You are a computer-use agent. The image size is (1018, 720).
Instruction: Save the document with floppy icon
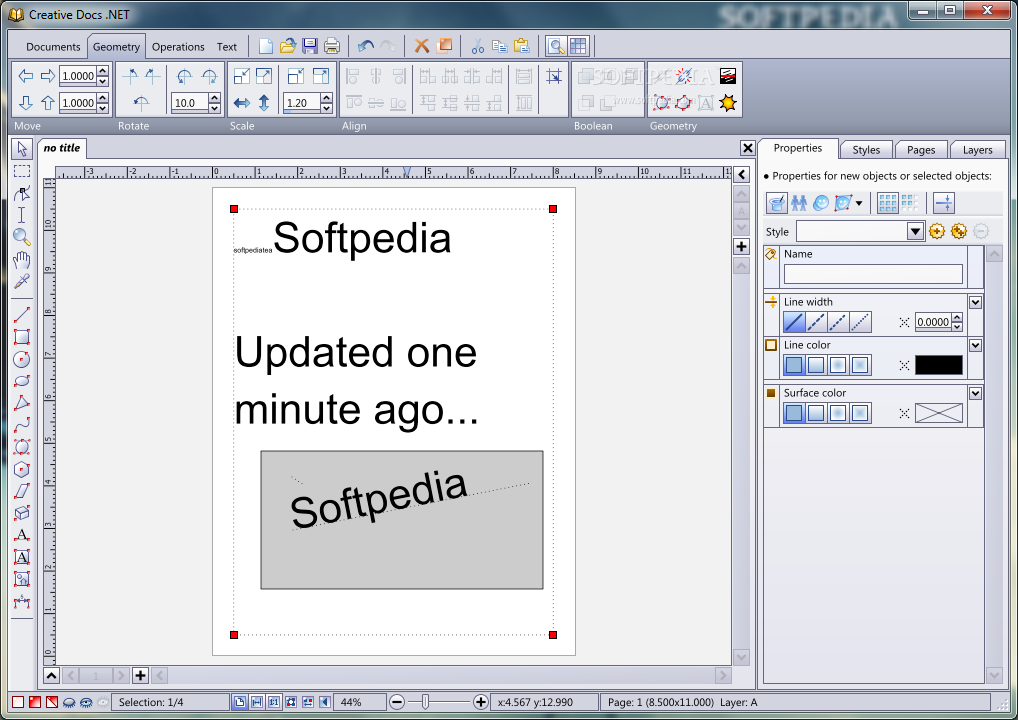310,46
